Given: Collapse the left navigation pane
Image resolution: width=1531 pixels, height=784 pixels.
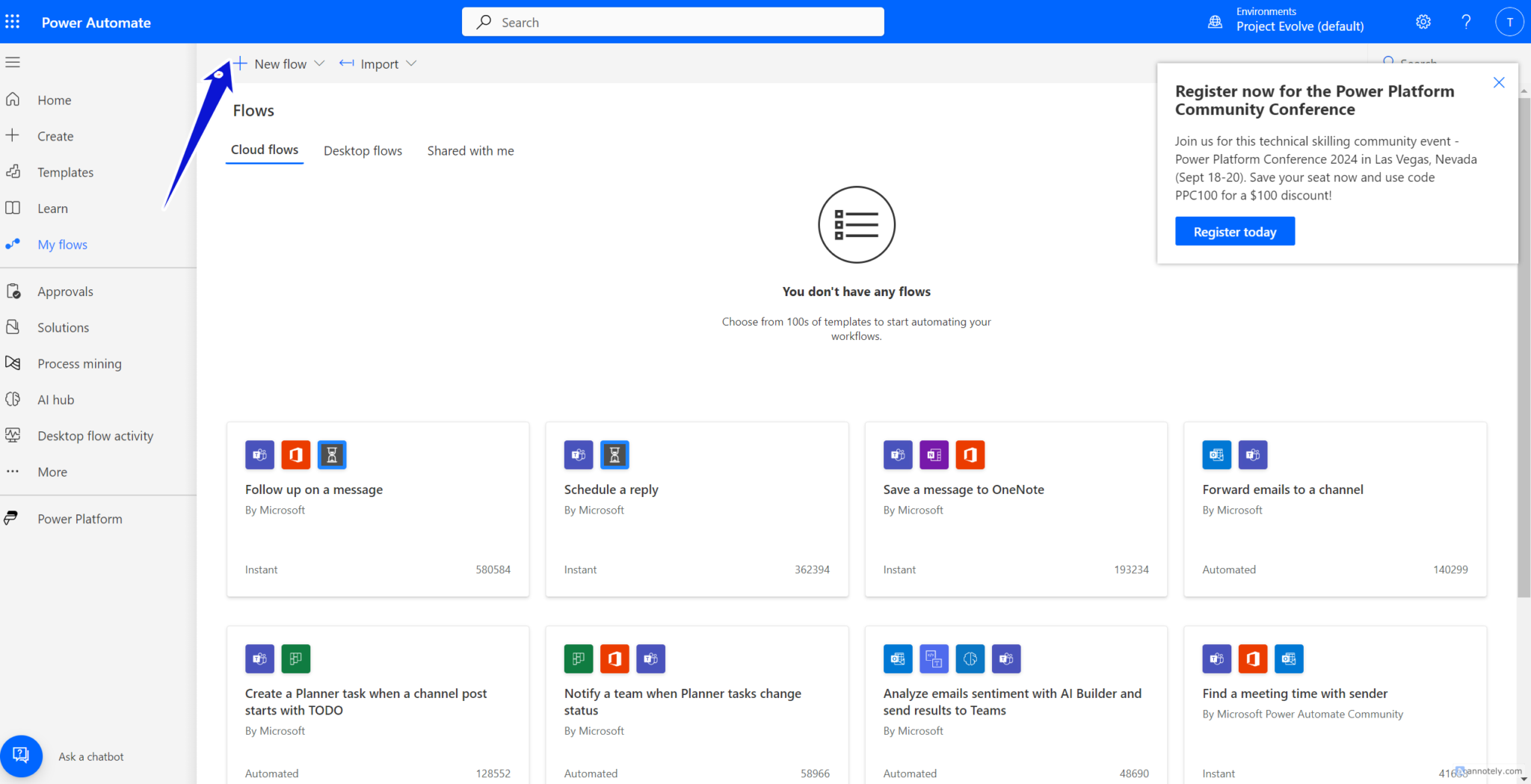Looking at the screenshot, I should pyautogui.click(x=13, y=62).
